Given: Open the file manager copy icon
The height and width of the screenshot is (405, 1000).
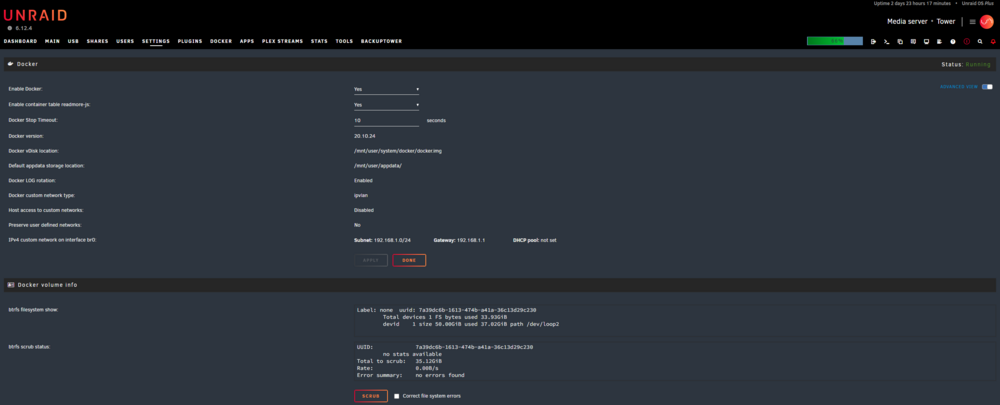Looking at the screenshot, I should (x=900, y=41).
